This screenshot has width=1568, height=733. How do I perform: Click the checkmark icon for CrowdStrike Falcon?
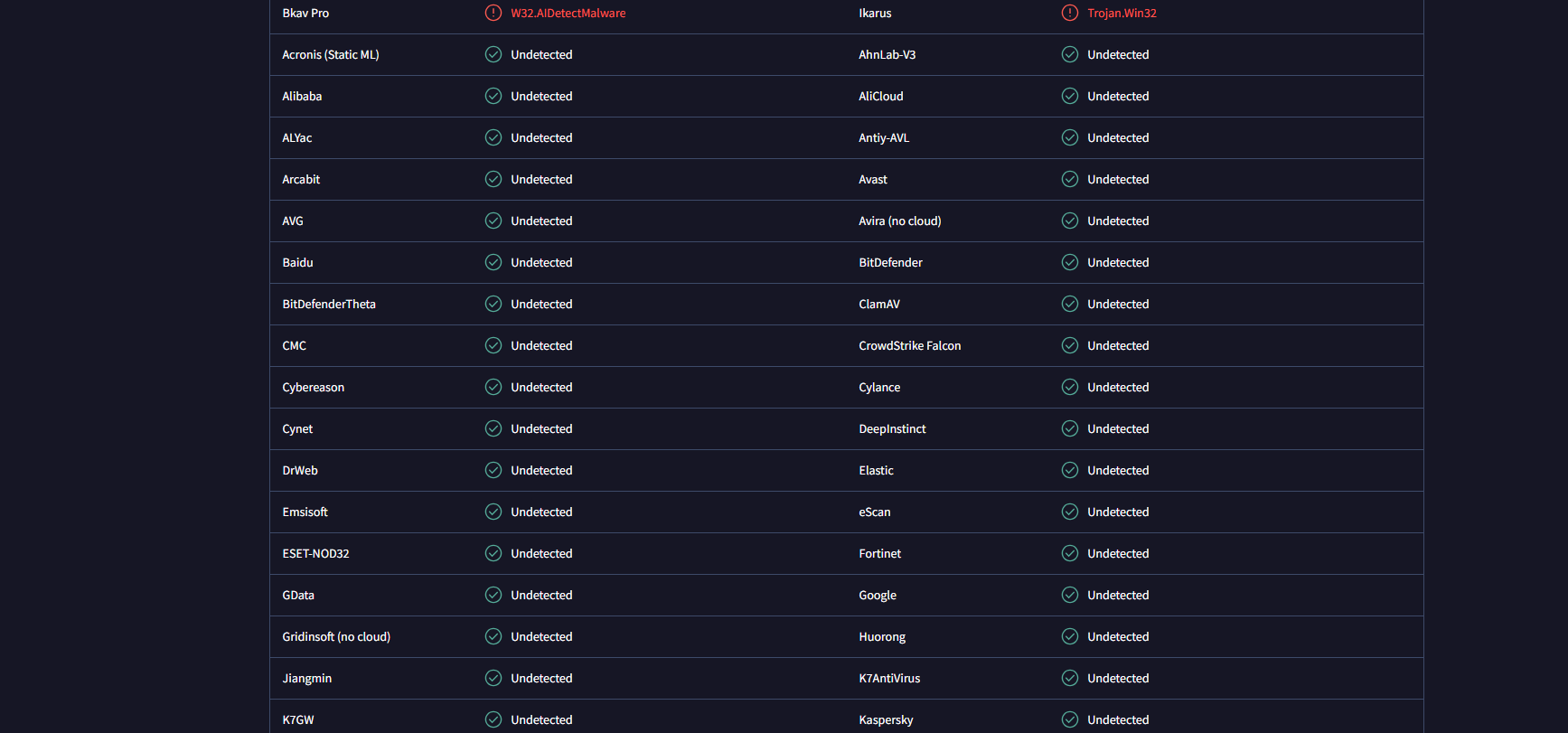tap(1070, 346)
